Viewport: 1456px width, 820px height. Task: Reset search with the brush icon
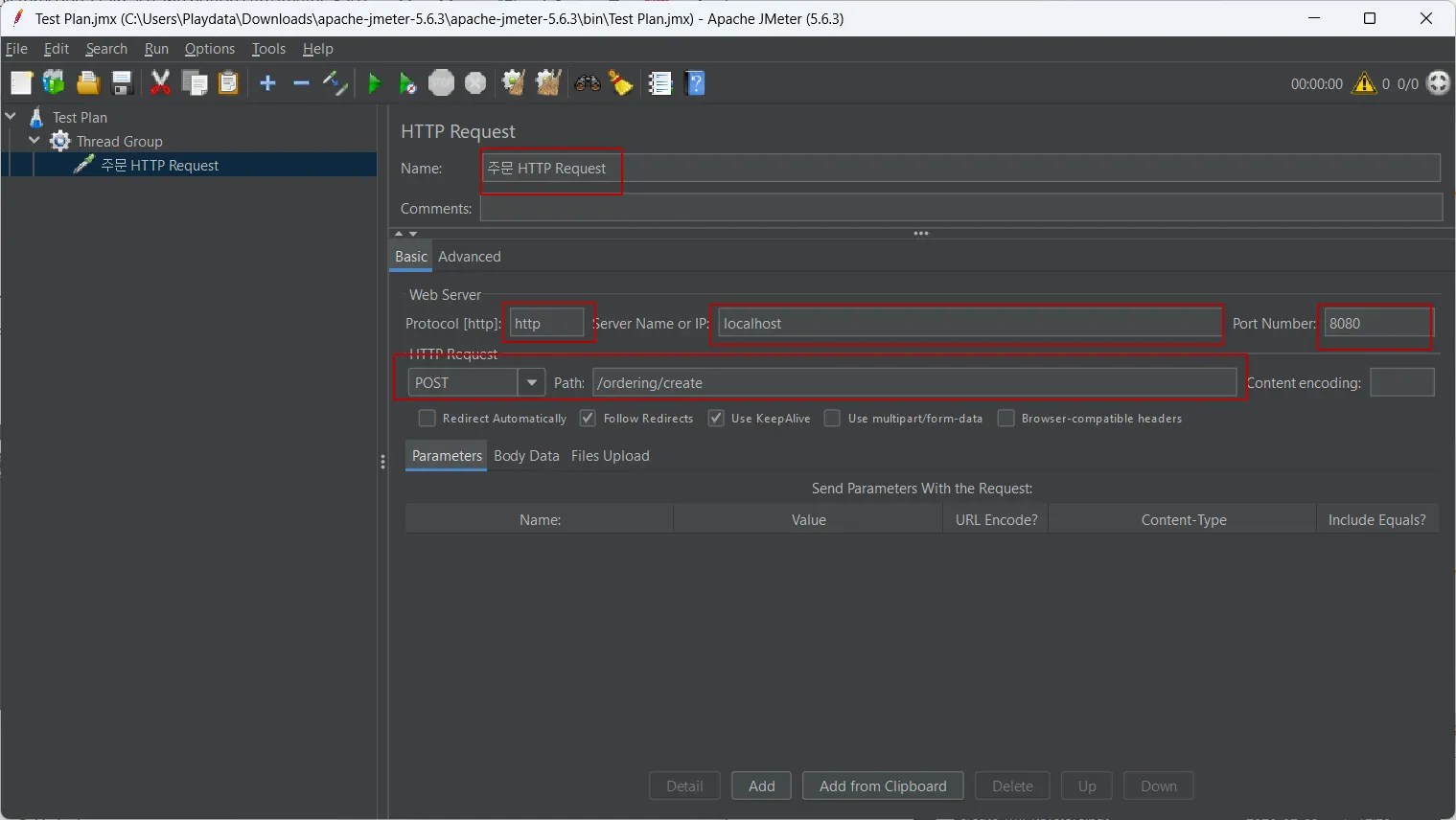621,83
